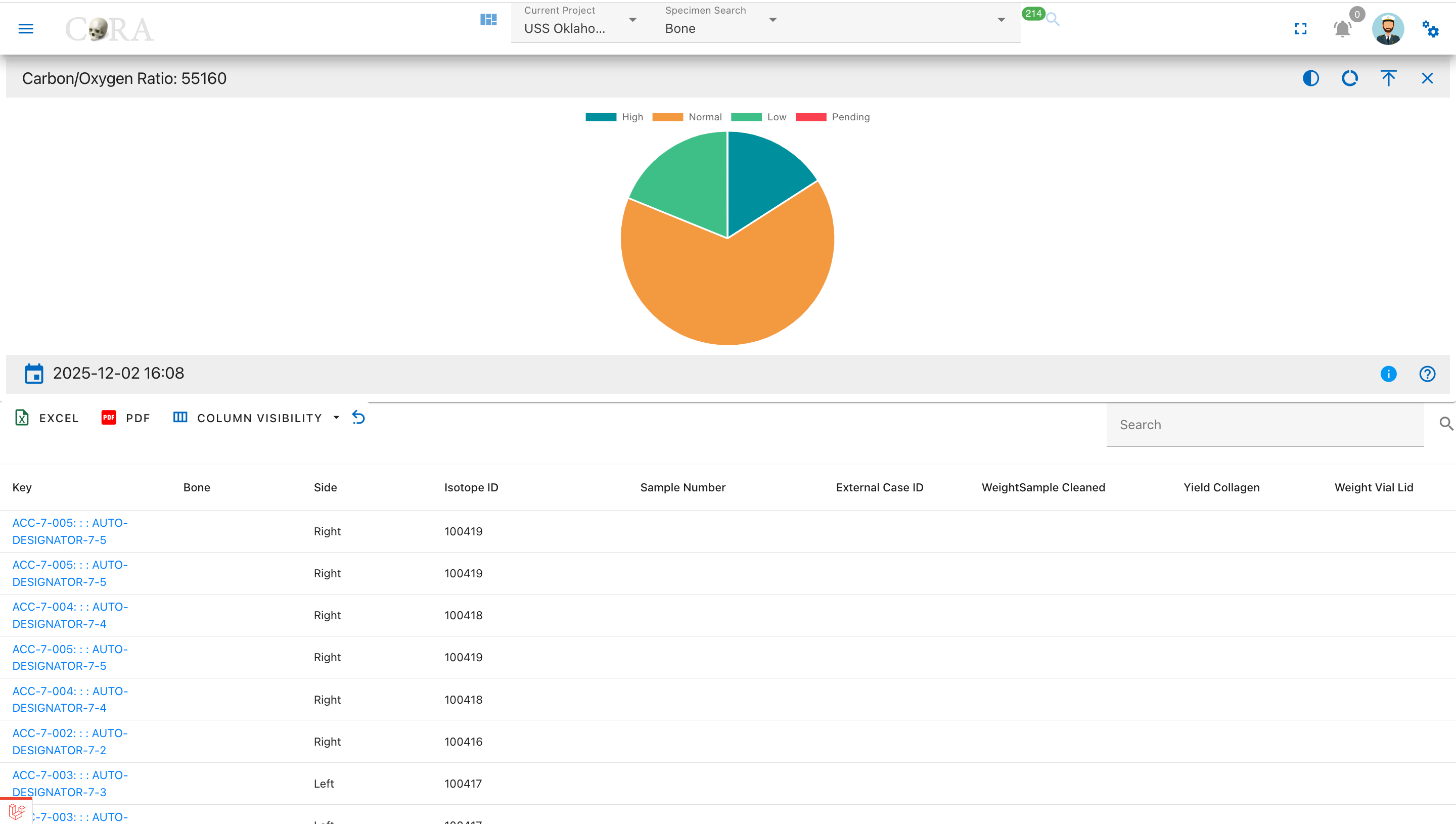
Task: Click the dashboard grid icon
Action: click(488, 20)
